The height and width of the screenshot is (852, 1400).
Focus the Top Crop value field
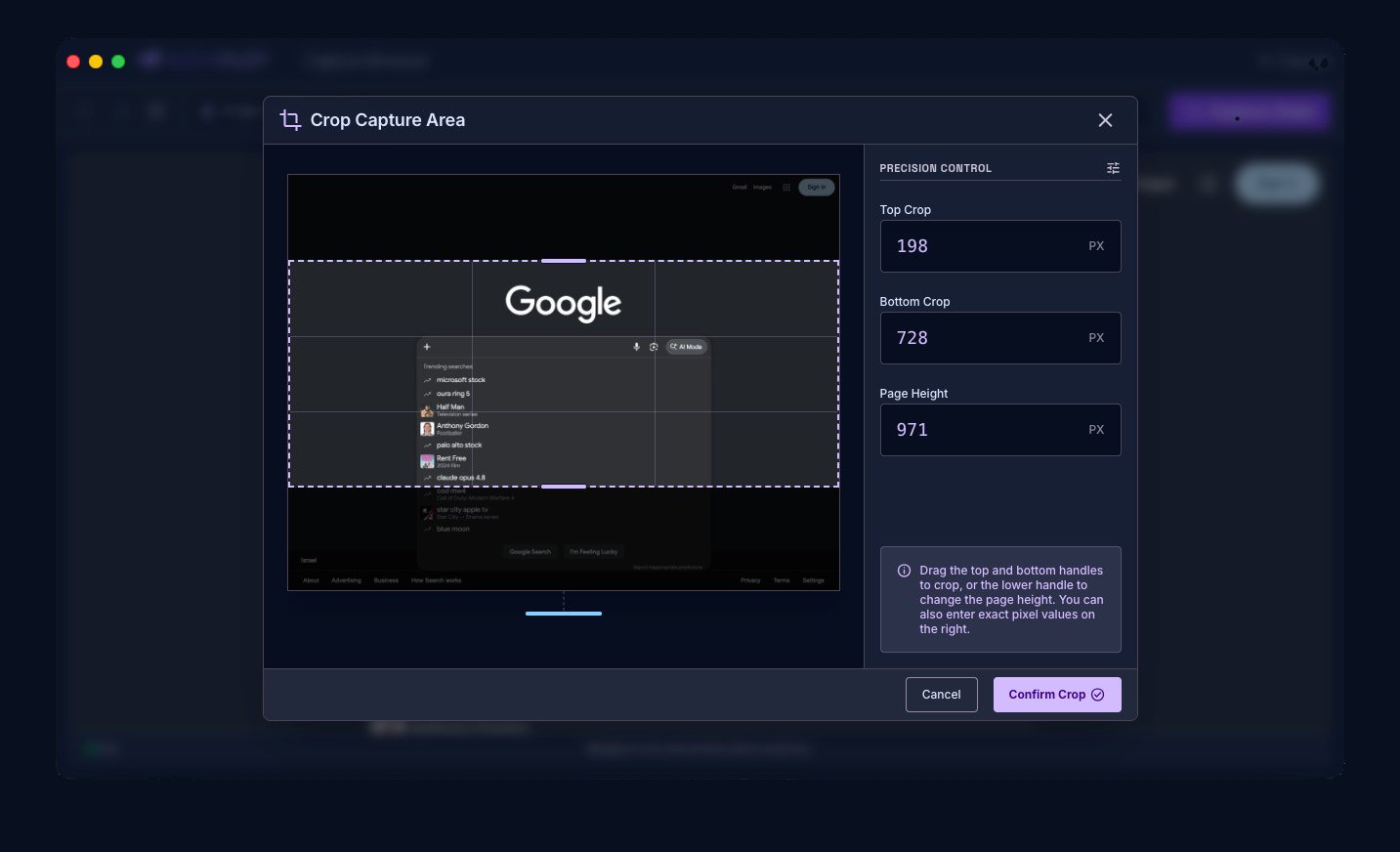click(1000, 246)
